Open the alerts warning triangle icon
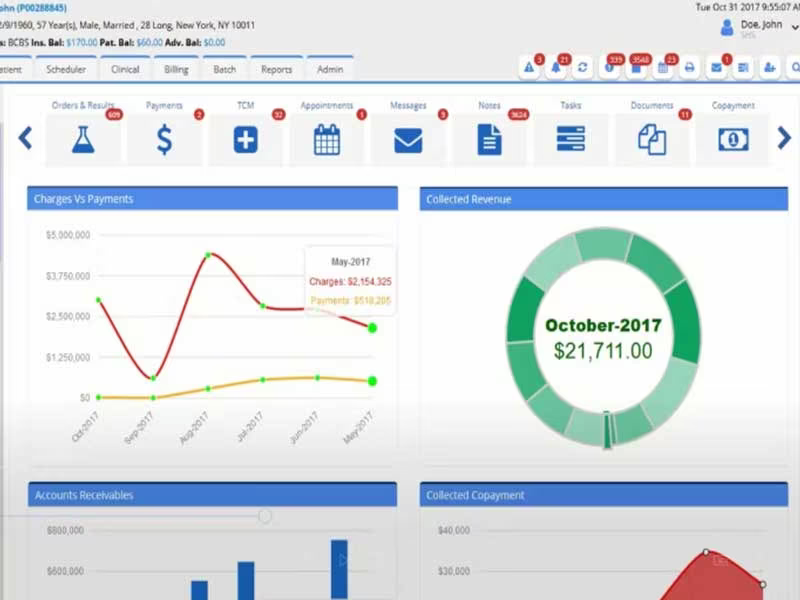This screenshot has height=600, width=800. point(529,67)
